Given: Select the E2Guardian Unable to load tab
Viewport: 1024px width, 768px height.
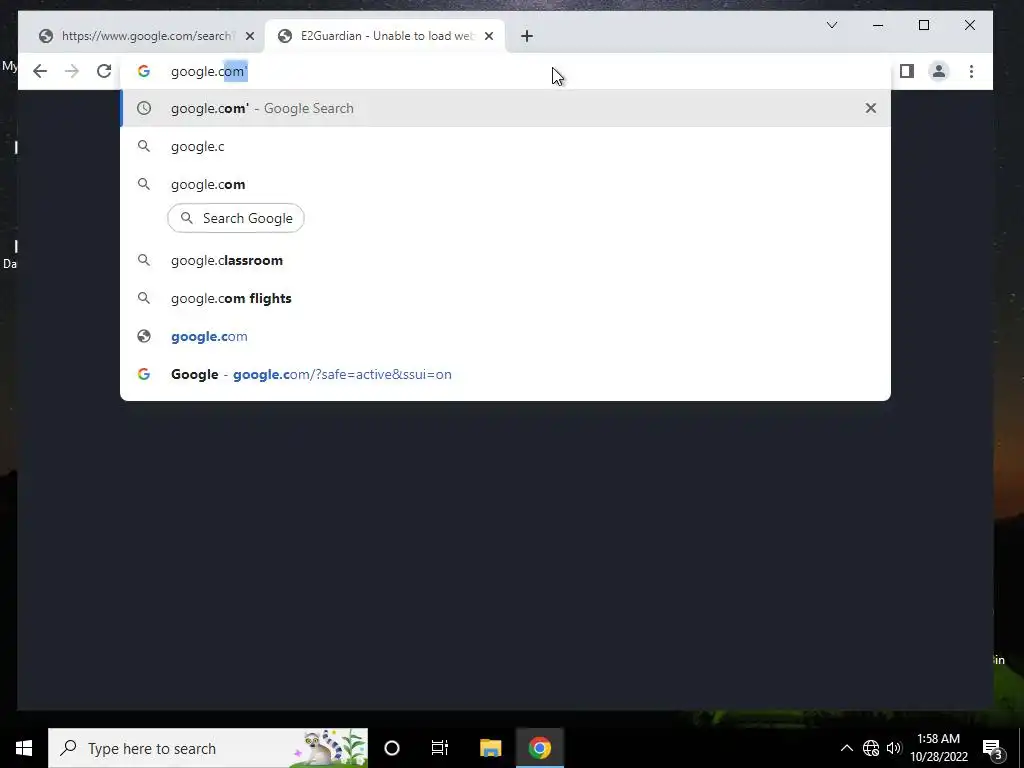Looking at the screenshot, I should coord(385,36).
